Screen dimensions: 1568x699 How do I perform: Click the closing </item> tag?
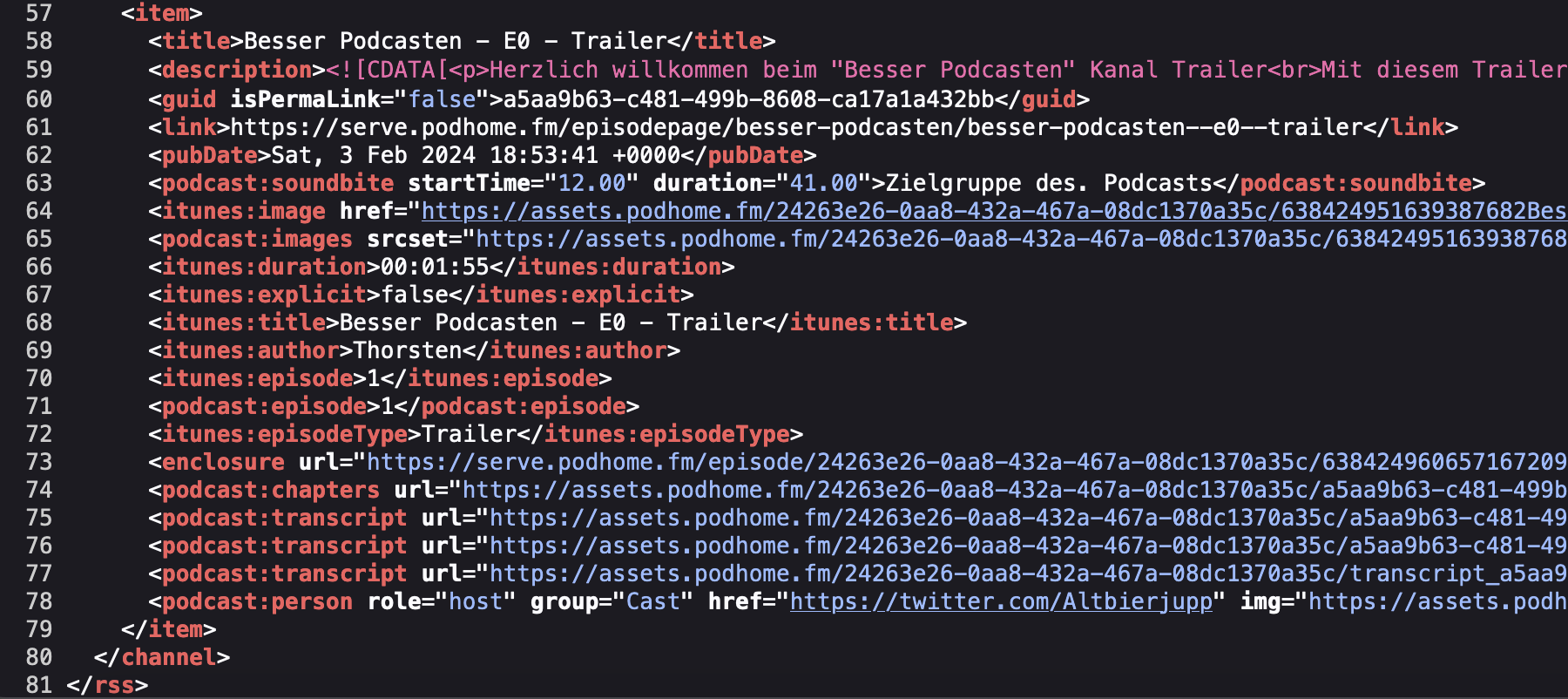pos(169,629)
